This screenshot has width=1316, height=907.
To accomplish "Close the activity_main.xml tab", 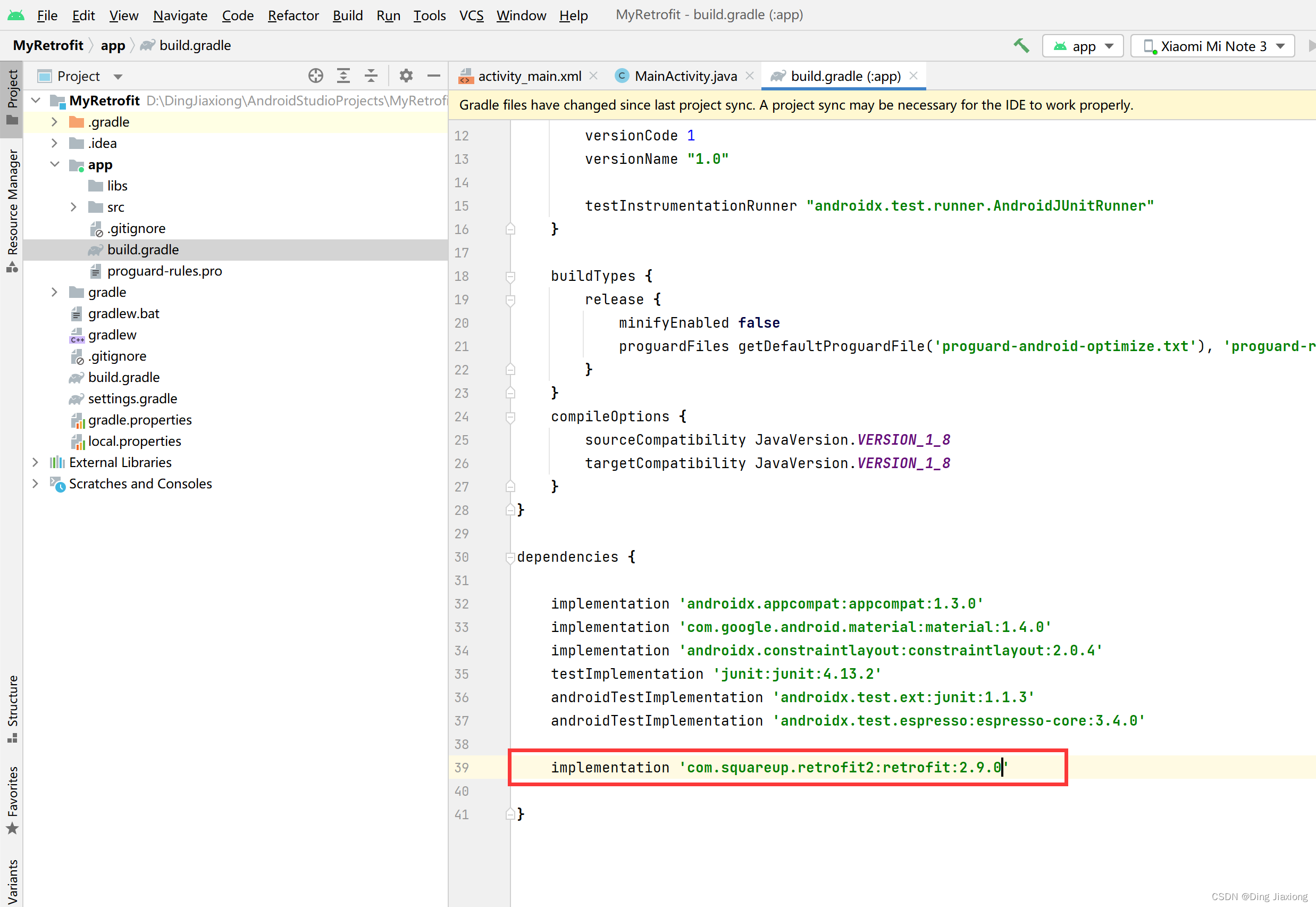I will [593, 76].
